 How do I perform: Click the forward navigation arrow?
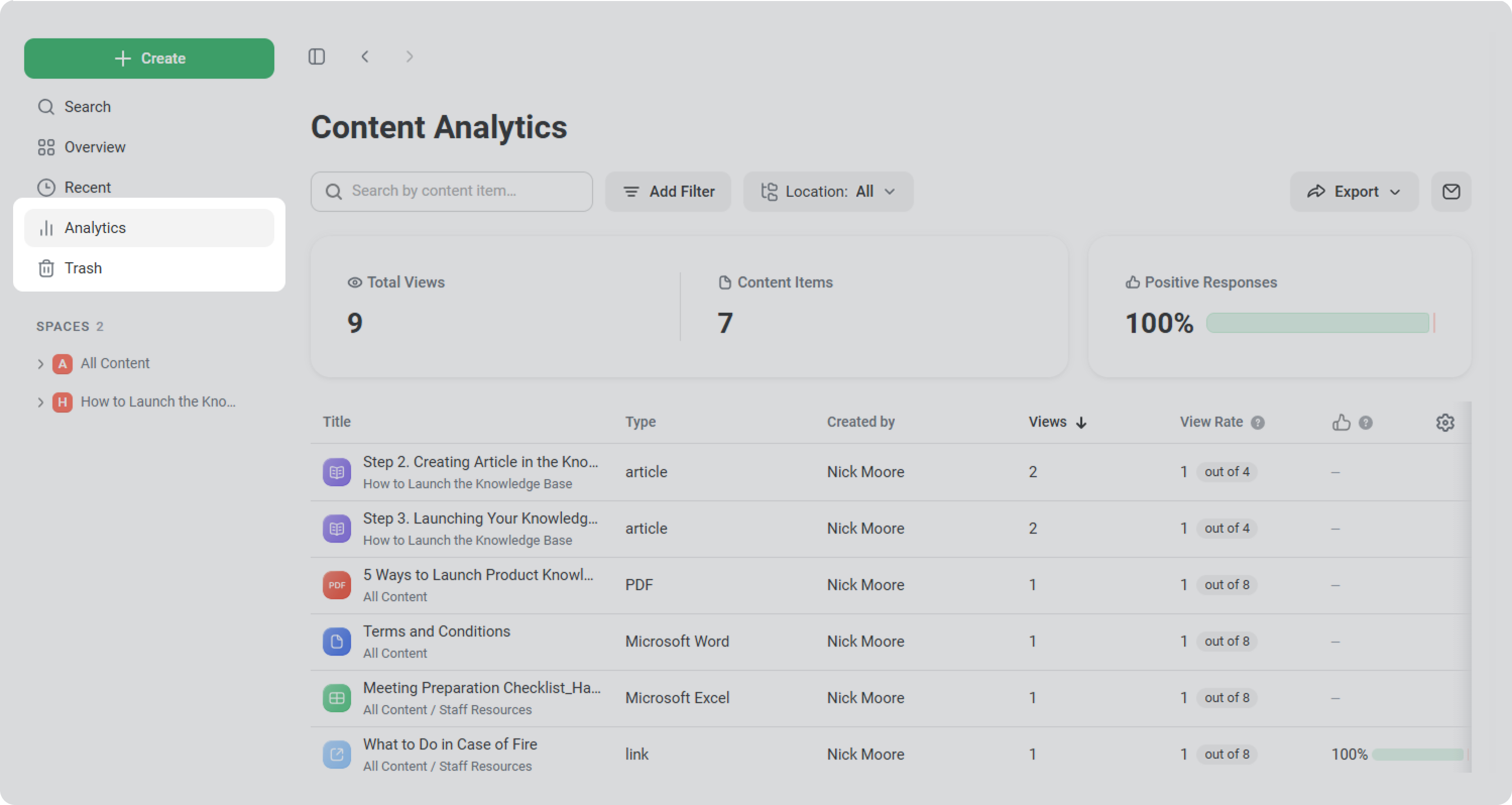pos(409,57)
